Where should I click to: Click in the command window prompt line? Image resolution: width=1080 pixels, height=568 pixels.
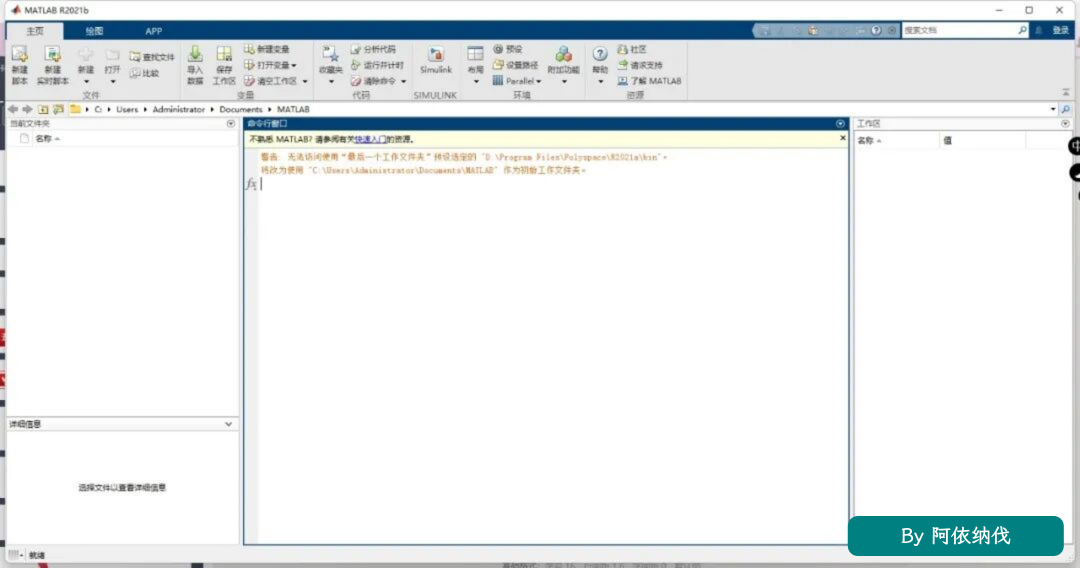pyautogui.click(x=553, y=184)
